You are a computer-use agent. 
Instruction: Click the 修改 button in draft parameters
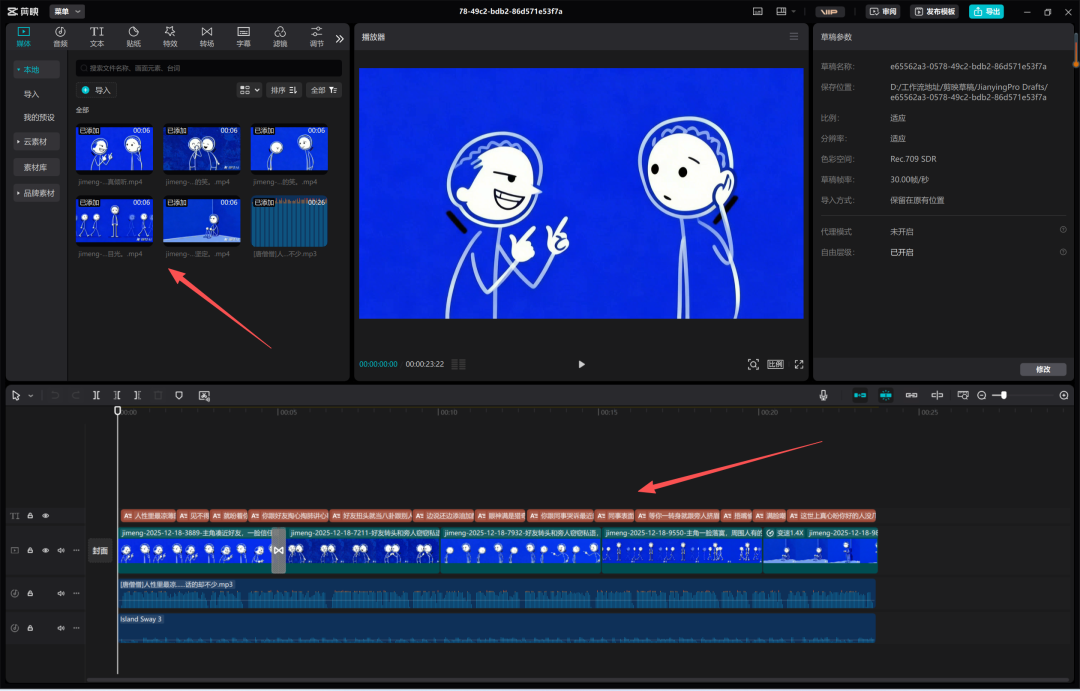tap(1043, 369)
